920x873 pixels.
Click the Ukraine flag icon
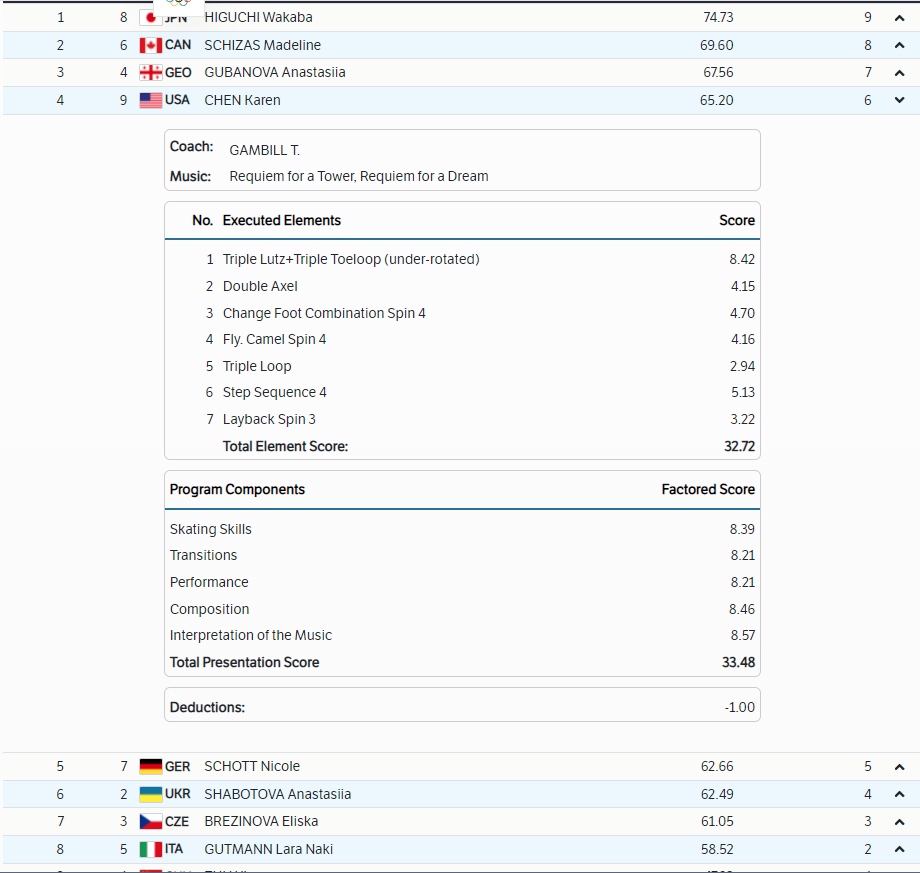pos(150,794)
